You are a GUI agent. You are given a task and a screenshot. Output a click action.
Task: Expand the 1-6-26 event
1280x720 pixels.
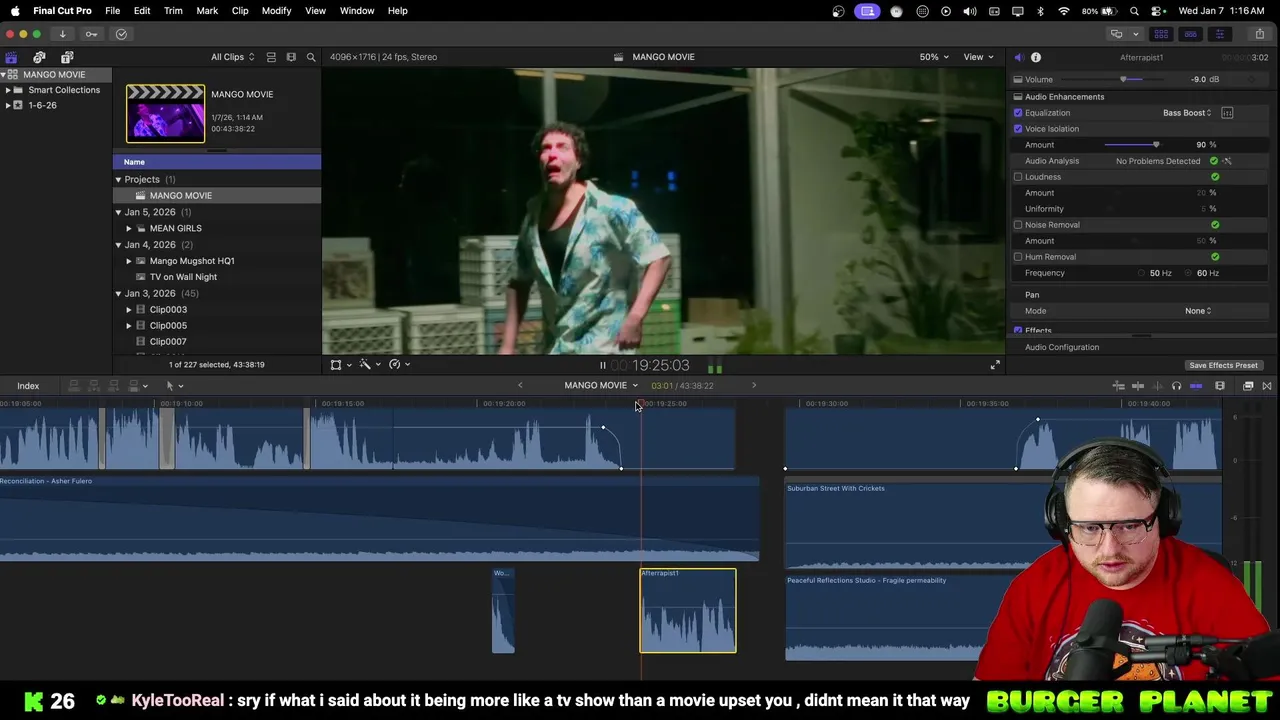(8, 105)
